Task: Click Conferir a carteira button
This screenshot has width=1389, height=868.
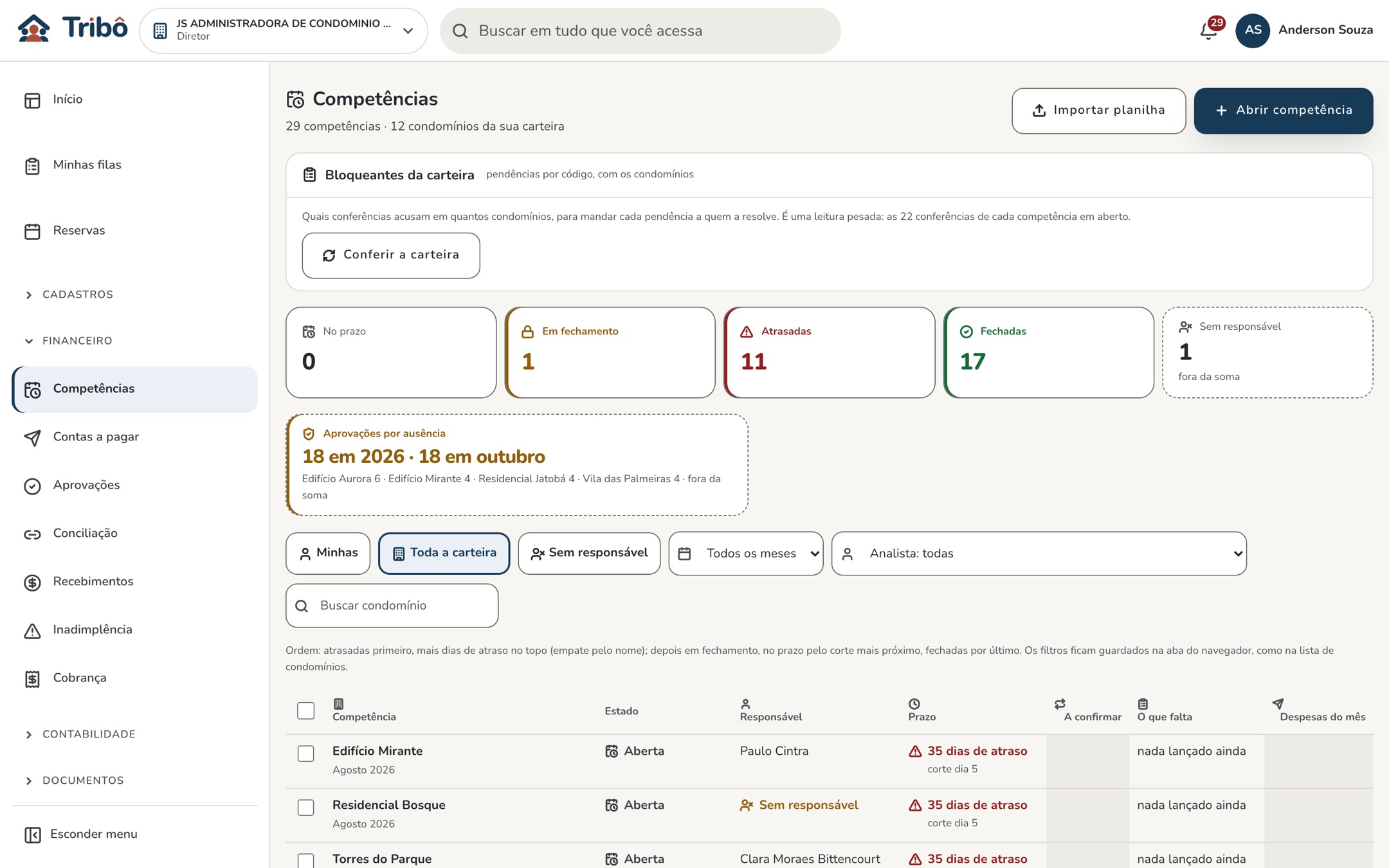Action: click(x=391, y=255)
